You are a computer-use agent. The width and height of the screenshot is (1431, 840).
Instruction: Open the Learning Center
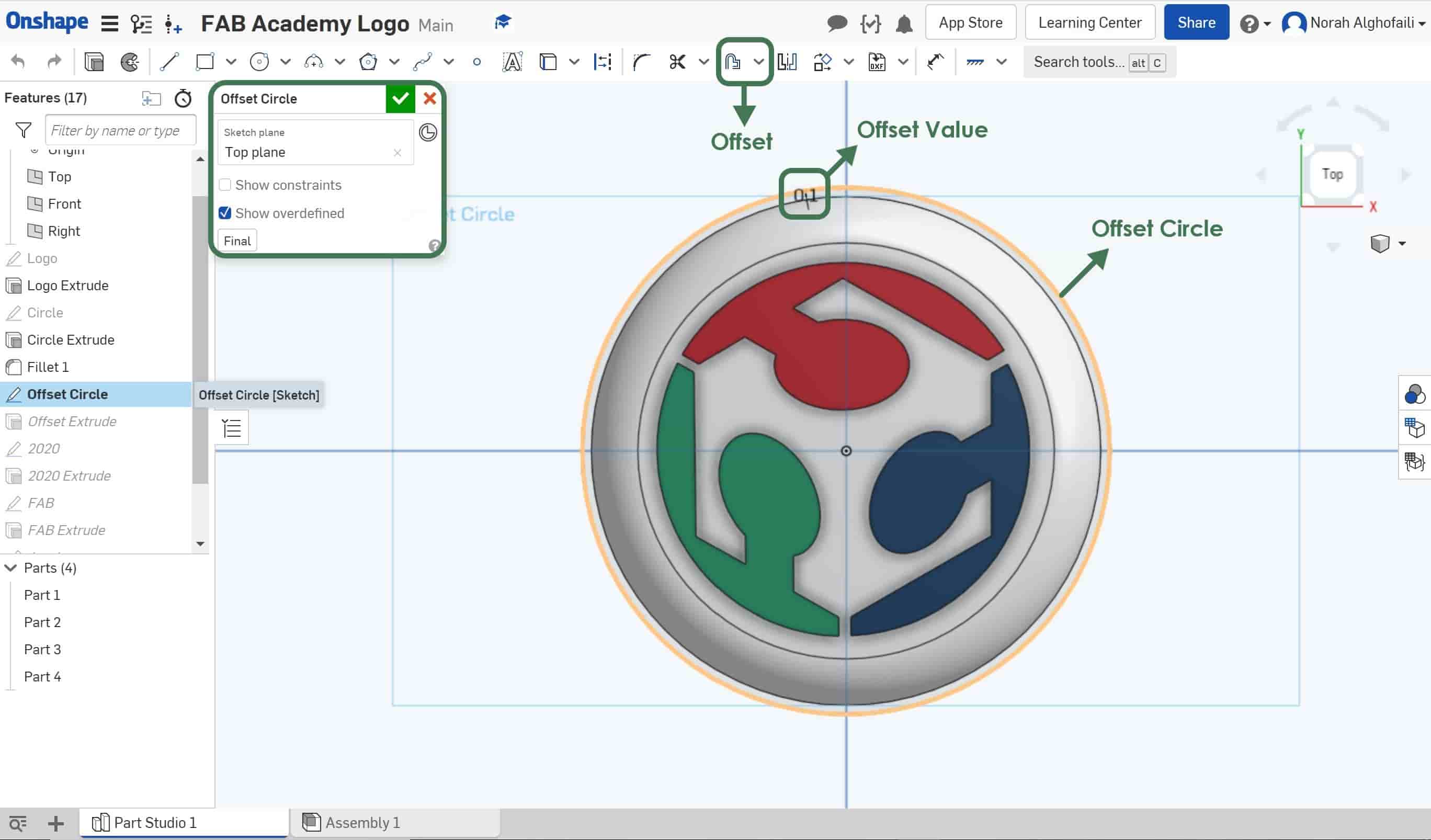[1089, 22]
